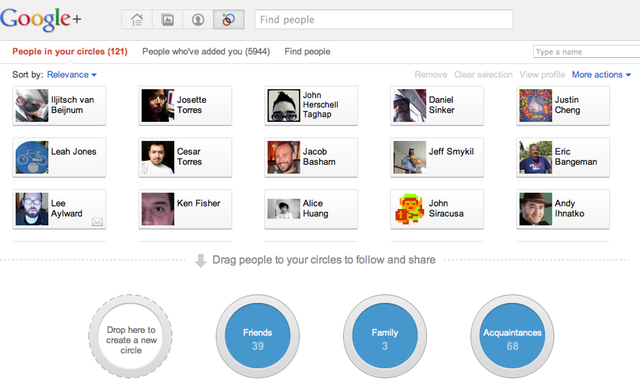Image resolution: width=640 pixels, height=384 pixels.
Task: Select Jeff Smykil's avatar photo
Action: point(410,158)
